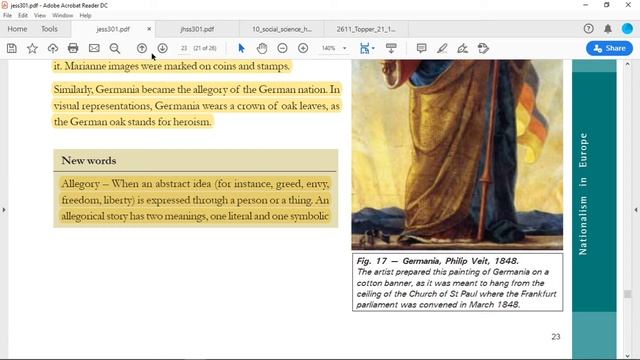This screenshot has height=360, width=640.
Task: Click the 'Marianne images were marked on coins' line
Action: [x=171, y=66]
